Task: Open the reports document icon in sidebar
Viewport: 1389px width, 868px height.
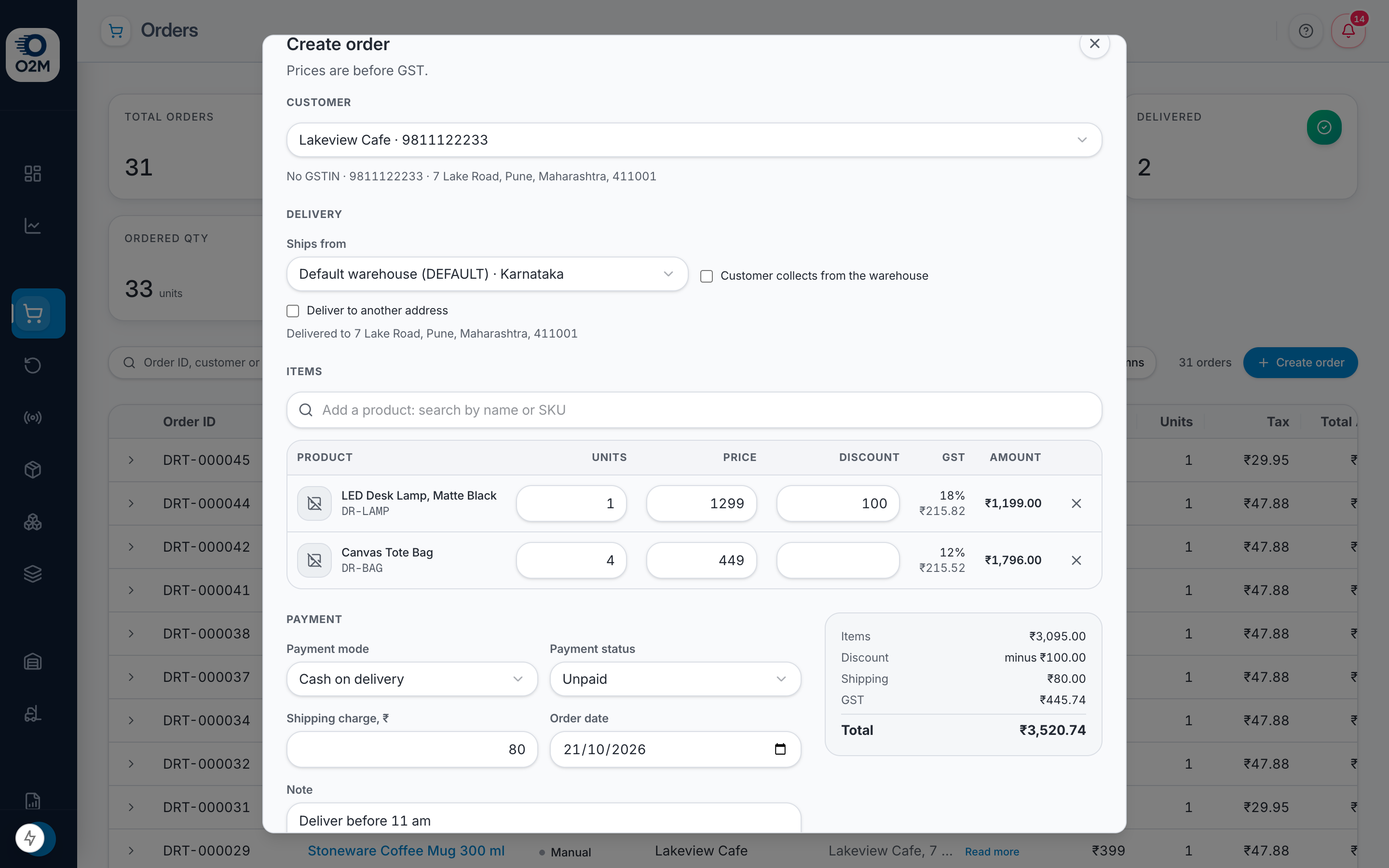Action: pyautogui.click(x=33, y=801)
